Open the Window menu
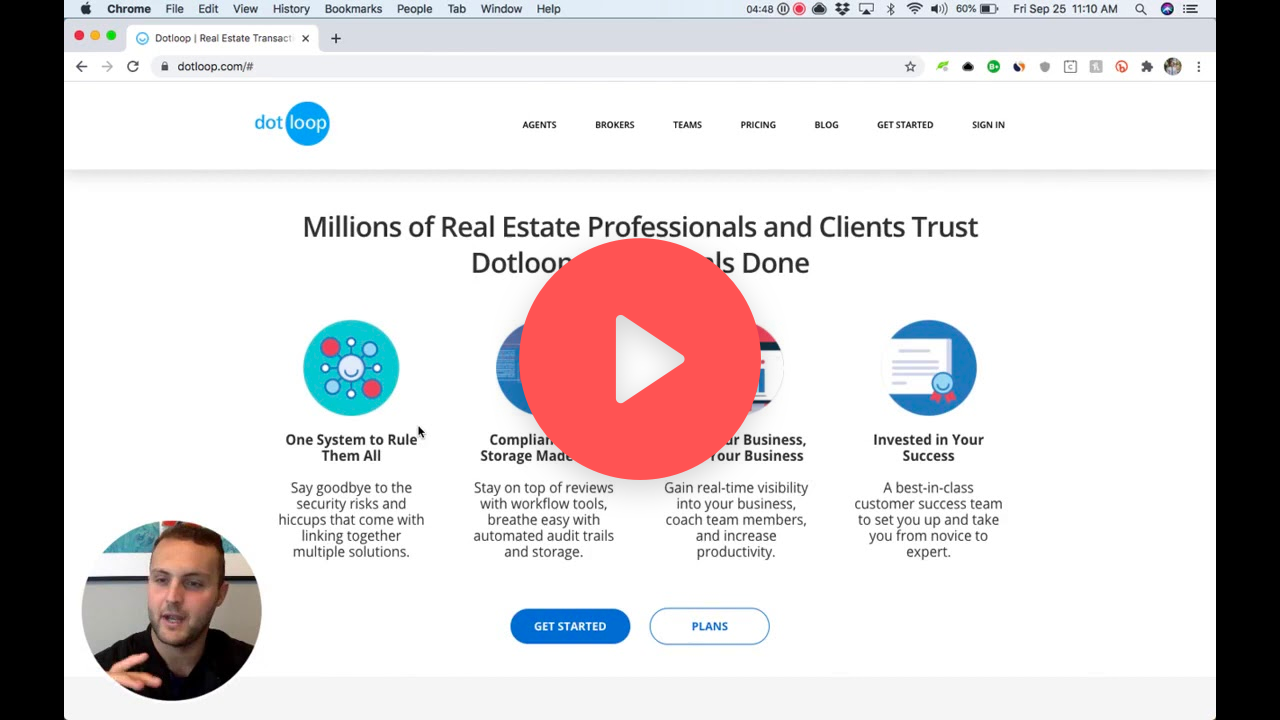 coord(501,9)
